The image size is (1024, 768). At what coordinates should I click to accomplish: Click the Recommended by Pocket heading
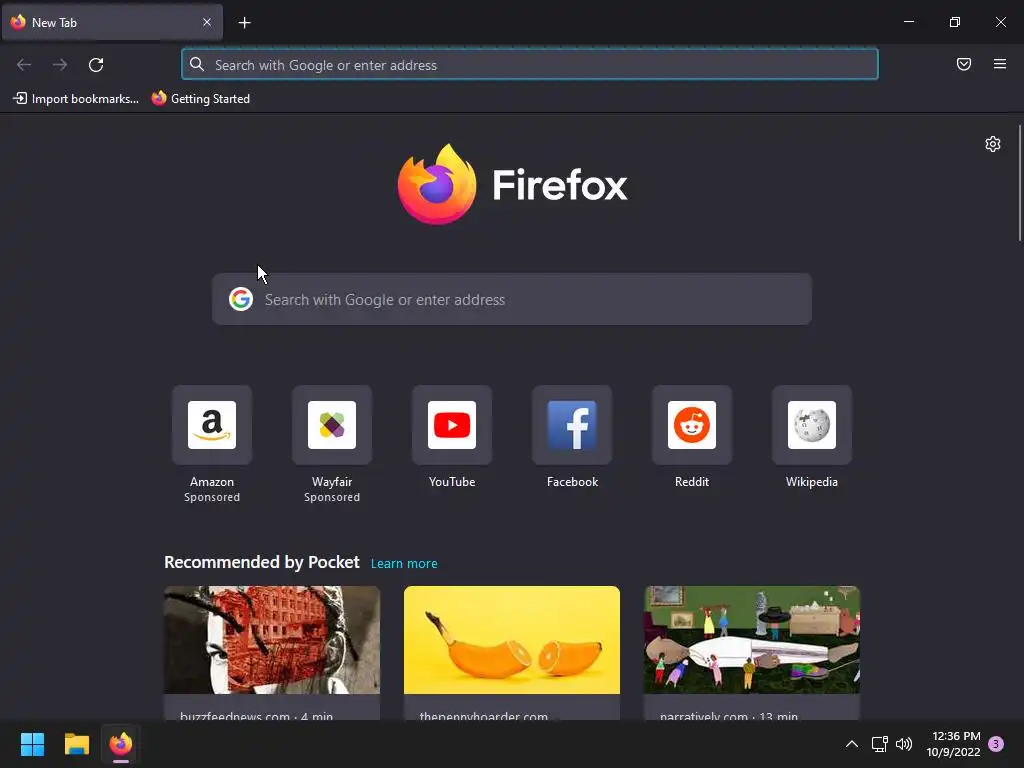[x=262, y=562]
